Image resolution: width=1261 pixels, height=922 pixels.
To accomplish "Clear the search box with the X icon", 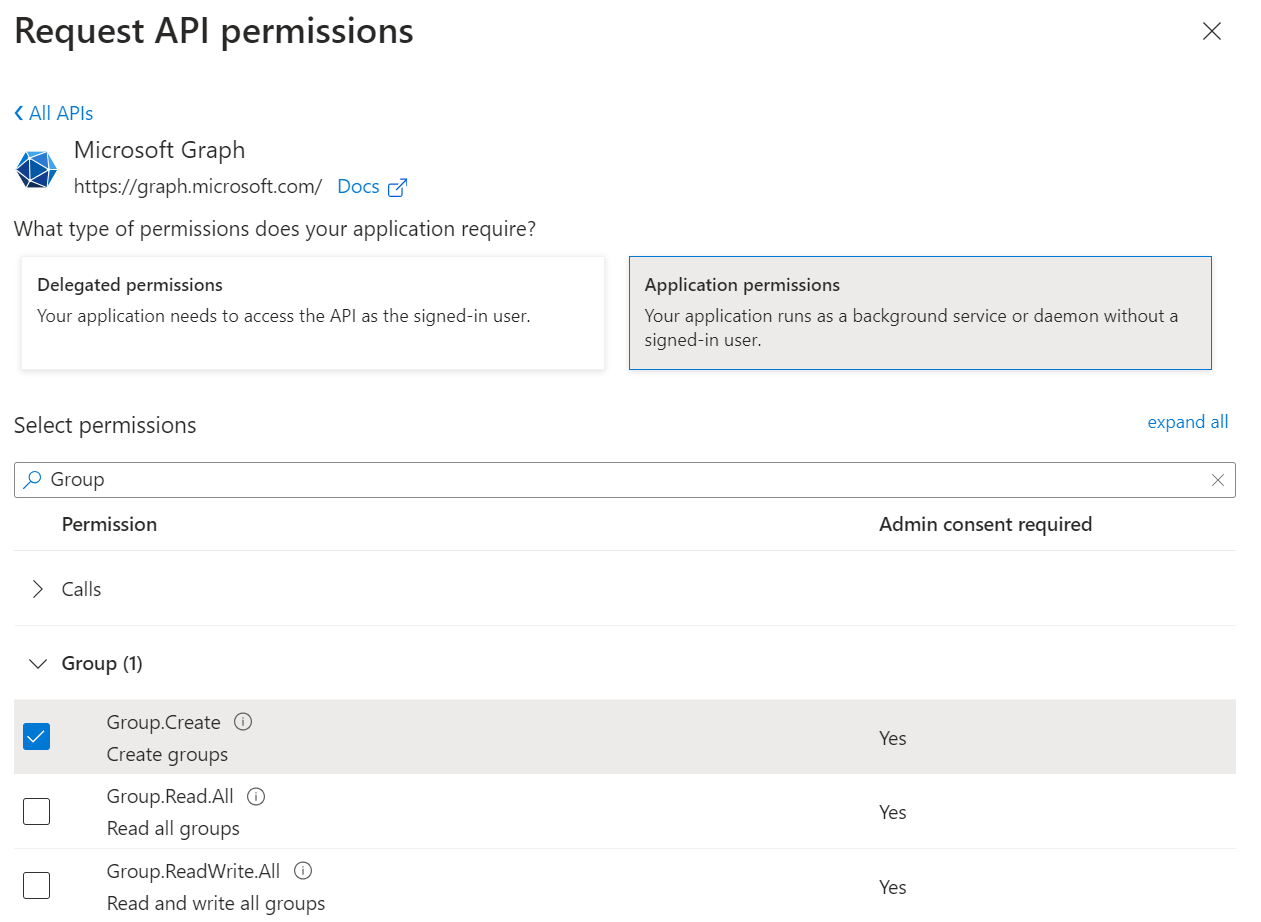I will (1217, 480).
